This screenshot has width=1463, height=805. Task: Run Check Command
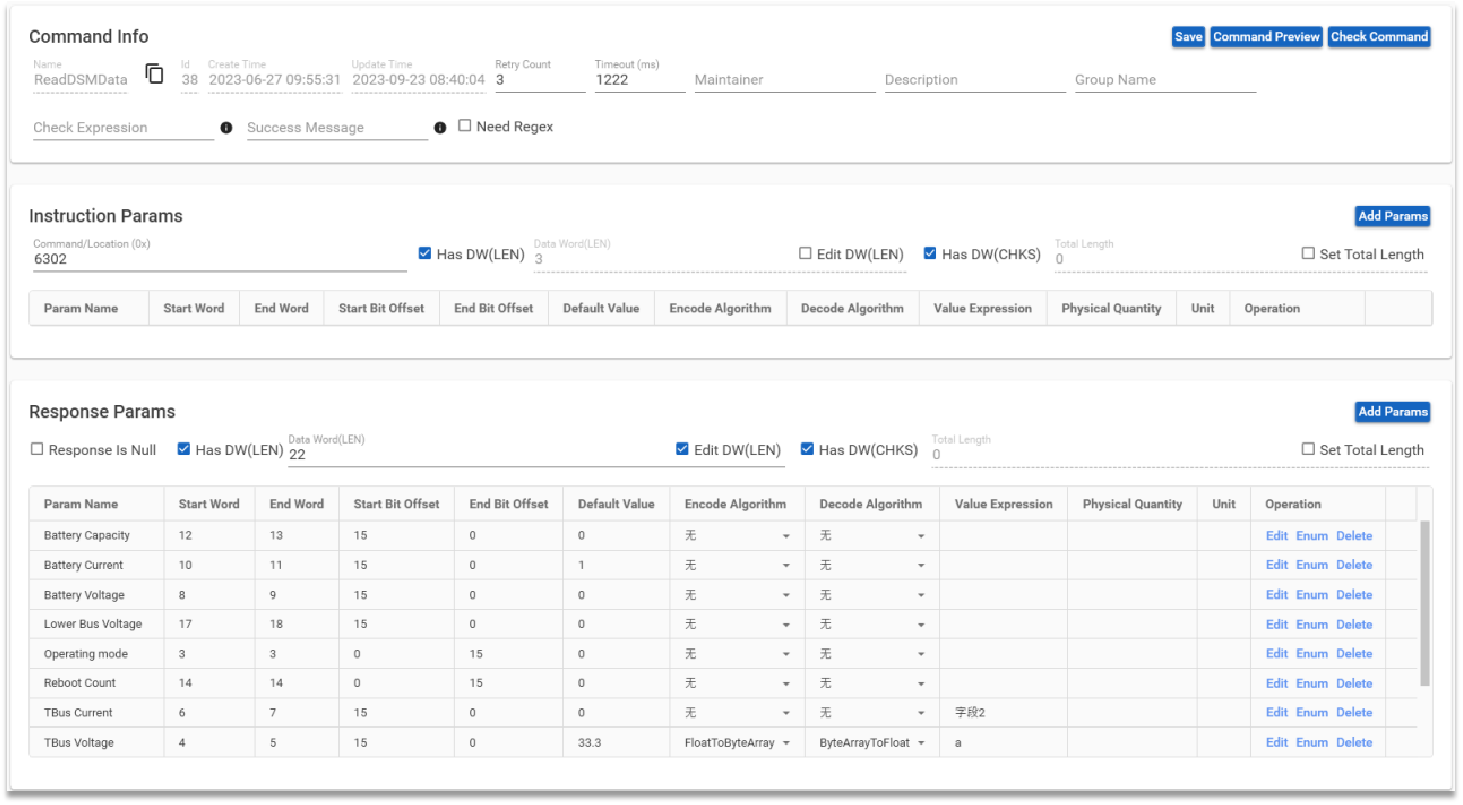coord(1379,37)
